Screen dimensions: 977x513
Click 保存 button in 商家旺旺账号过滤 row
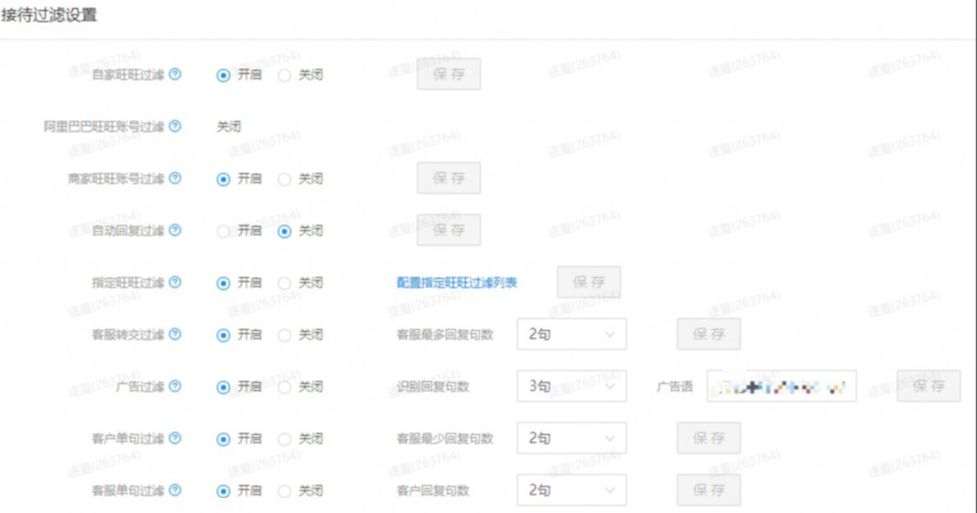click(449, 178)
